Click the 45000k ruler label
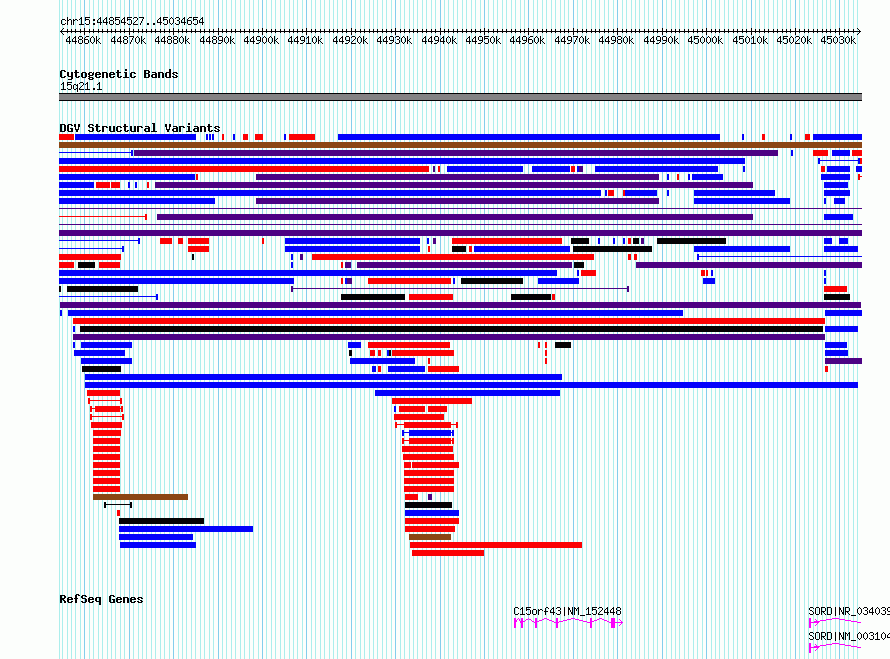890x659 pixels. [x=706, y=40]
